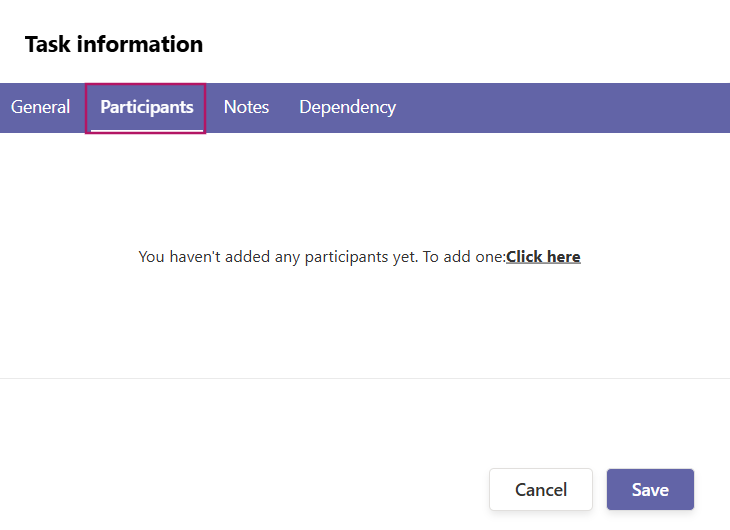Save the task information
730x530 pixels.
click(650, 490)
